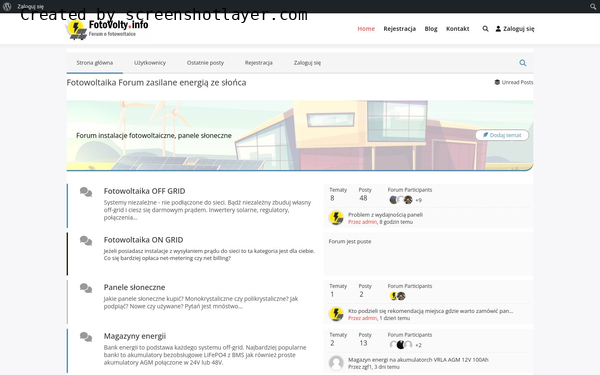
Task: Click the +9 more participants indicator
Action: coord(418,200)
